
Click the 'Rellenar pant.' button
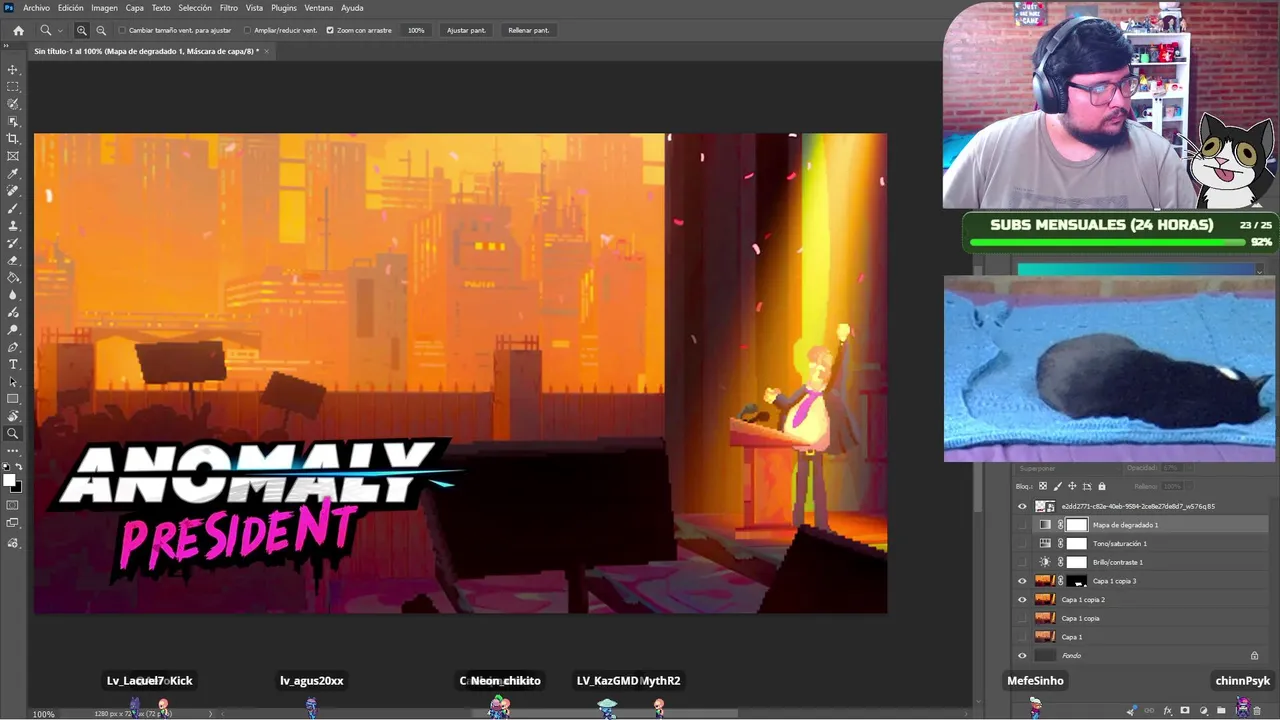coord(529,30)
